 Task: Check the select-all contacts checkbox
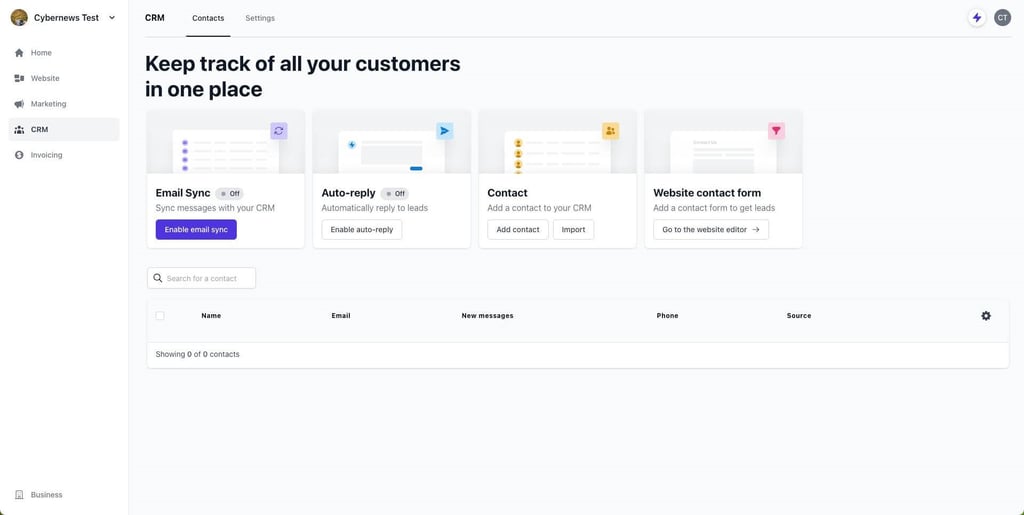160,316
